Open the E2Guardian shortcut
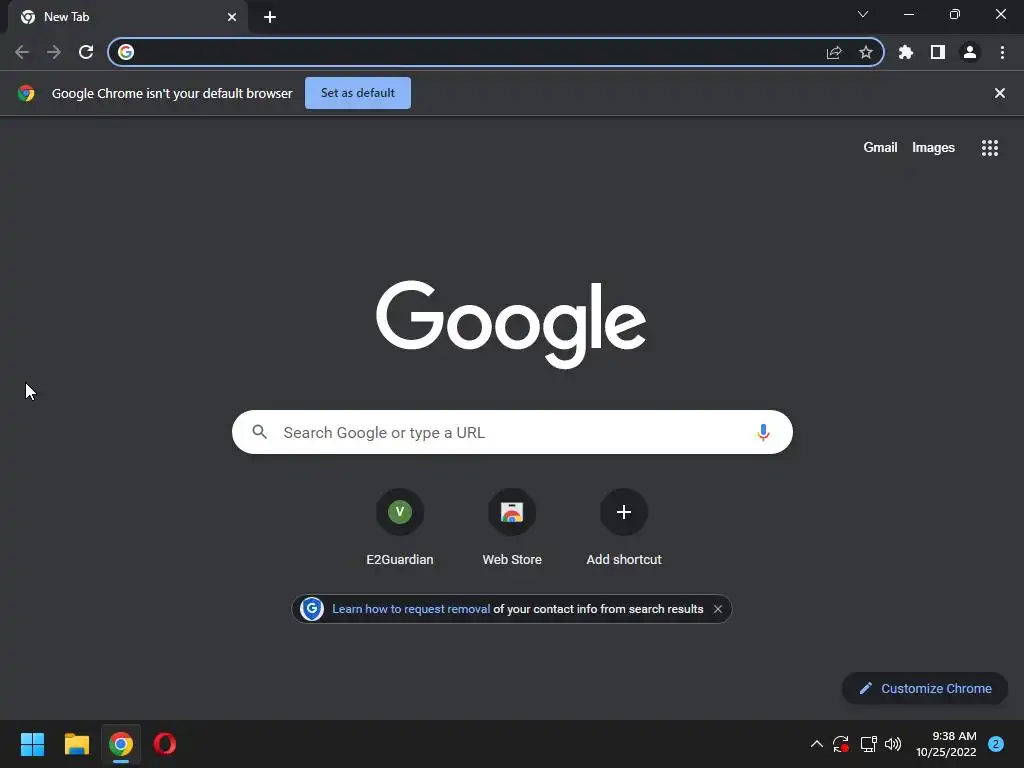Screen dimensions: 1024x768 coord(400,528)
